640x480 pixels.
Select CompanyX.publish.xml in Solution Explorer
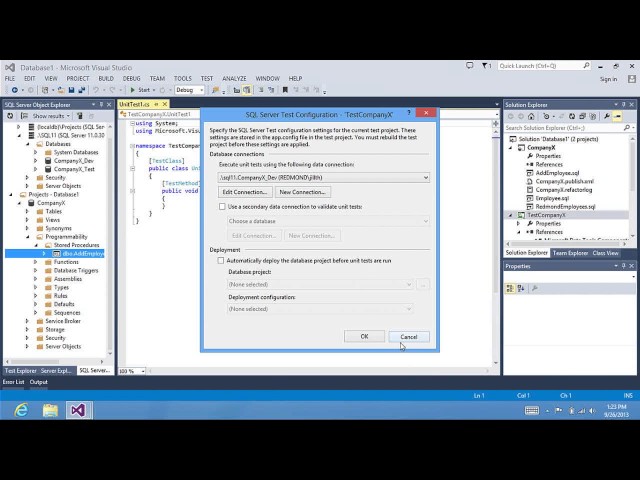pyautogui.click(x=564, y=181)
